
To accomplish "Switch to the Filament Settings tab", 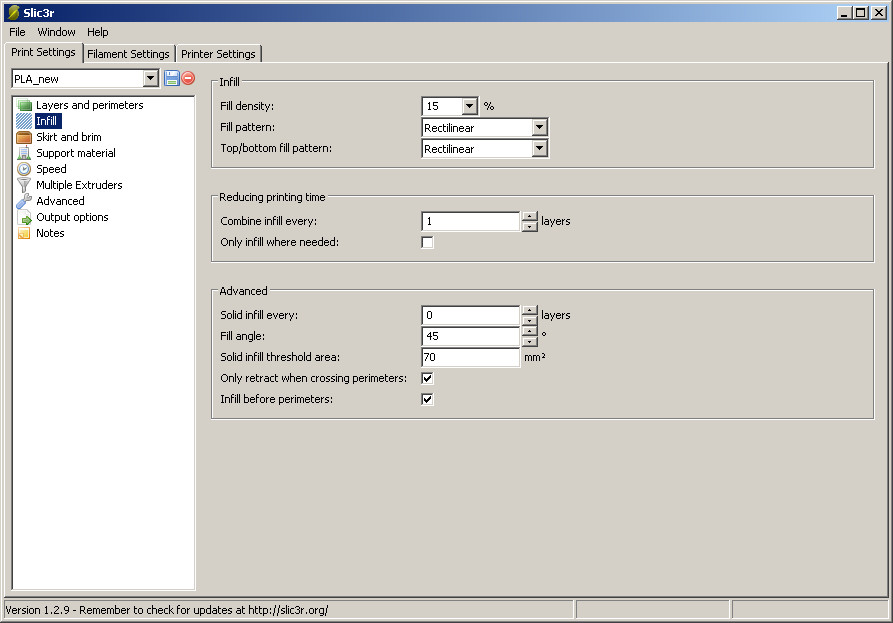I will [128, 54].
